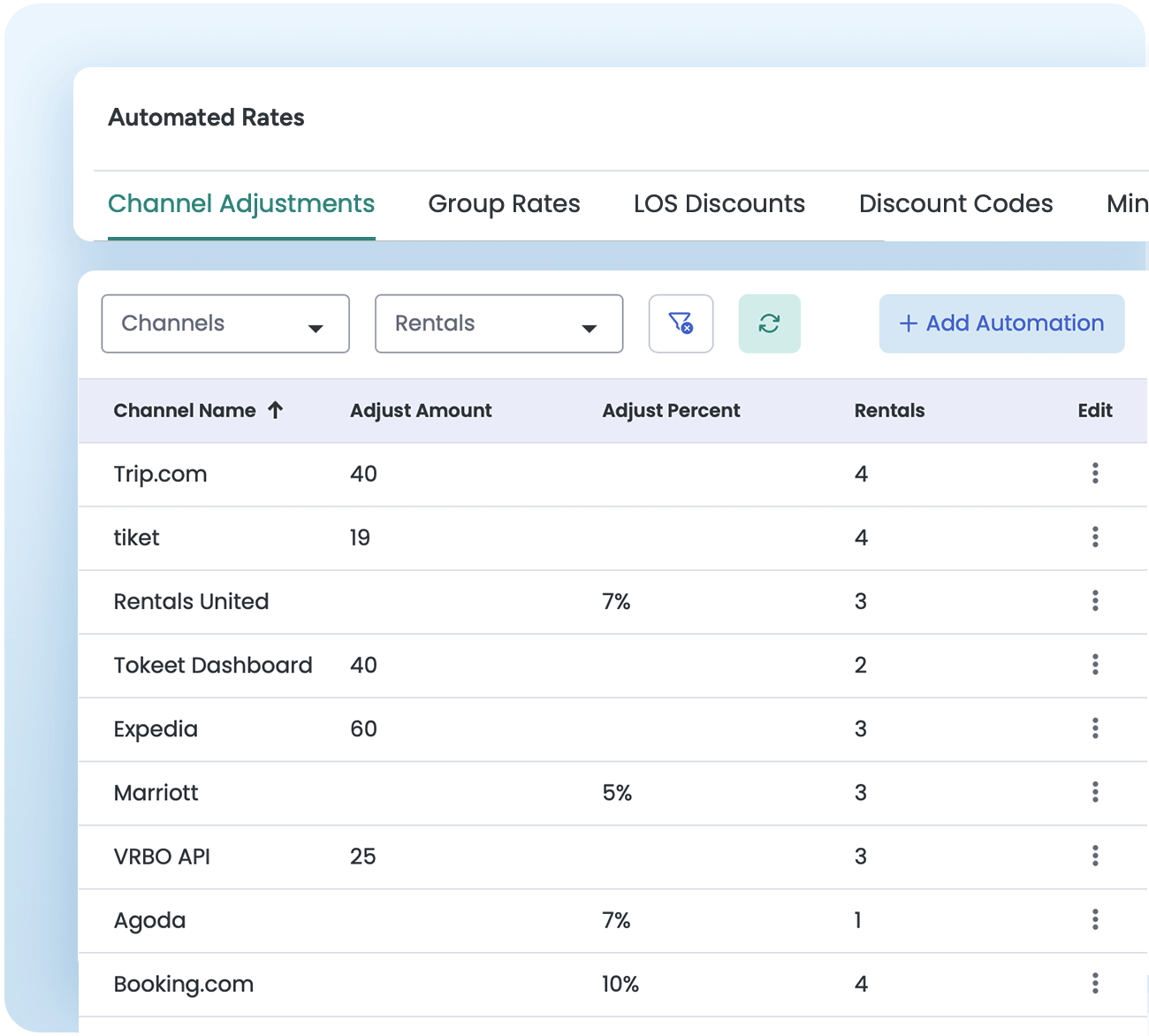Sort by Adjust Percent column header
The height and width of the screenshot is (1036, 1149).
pyautogui.click(x=671, y=410)
